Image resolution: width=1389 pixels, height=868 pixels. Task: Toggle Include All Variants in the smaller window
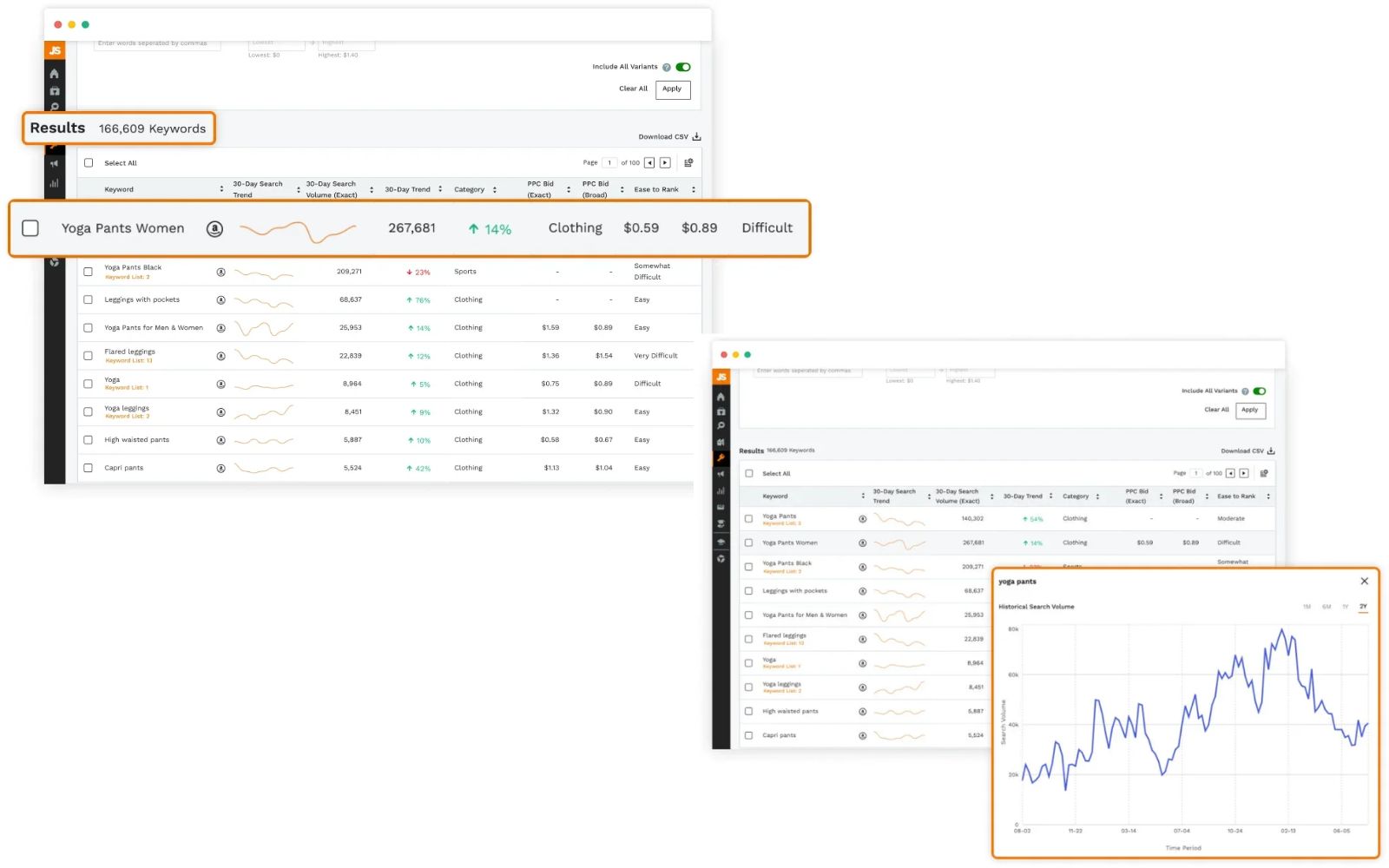[x=1260, y=391]
